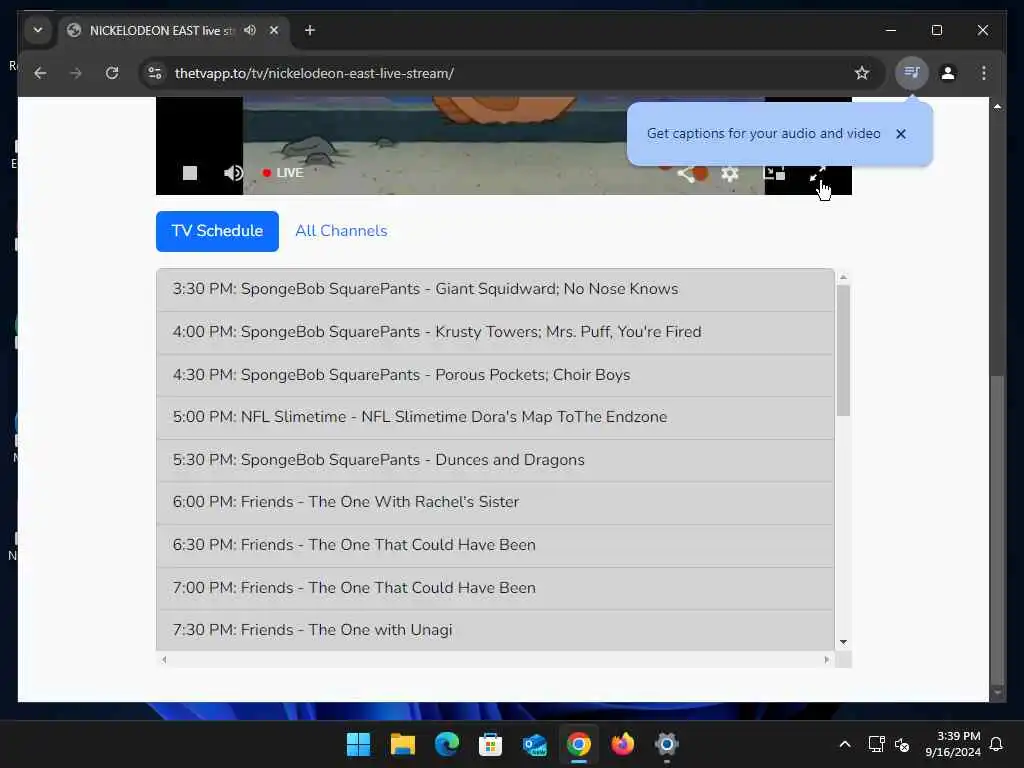Open Chrome three-dot menu
1024x768 pixels.
pos(984,73)
